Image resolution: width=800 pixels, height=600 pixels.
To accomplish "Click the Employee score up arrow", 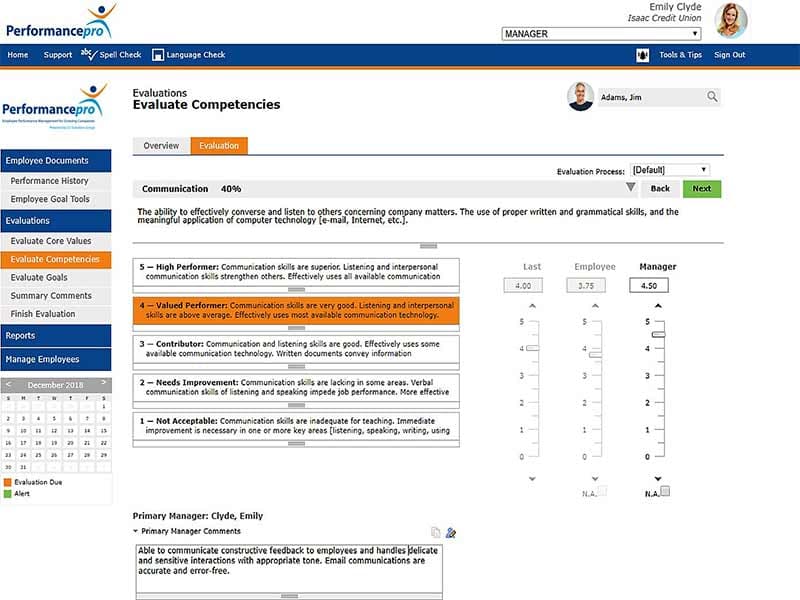I will [x=595, y=306].
